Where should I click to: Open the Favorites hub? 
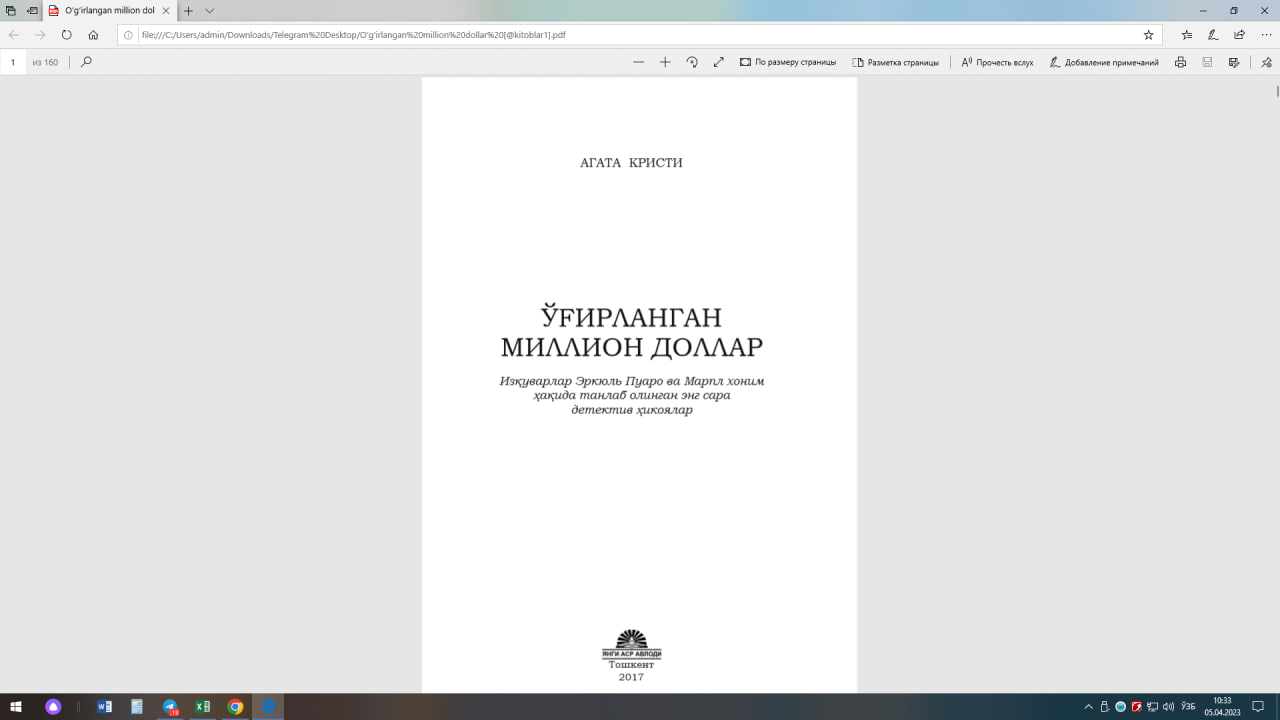coord(1187,34)
